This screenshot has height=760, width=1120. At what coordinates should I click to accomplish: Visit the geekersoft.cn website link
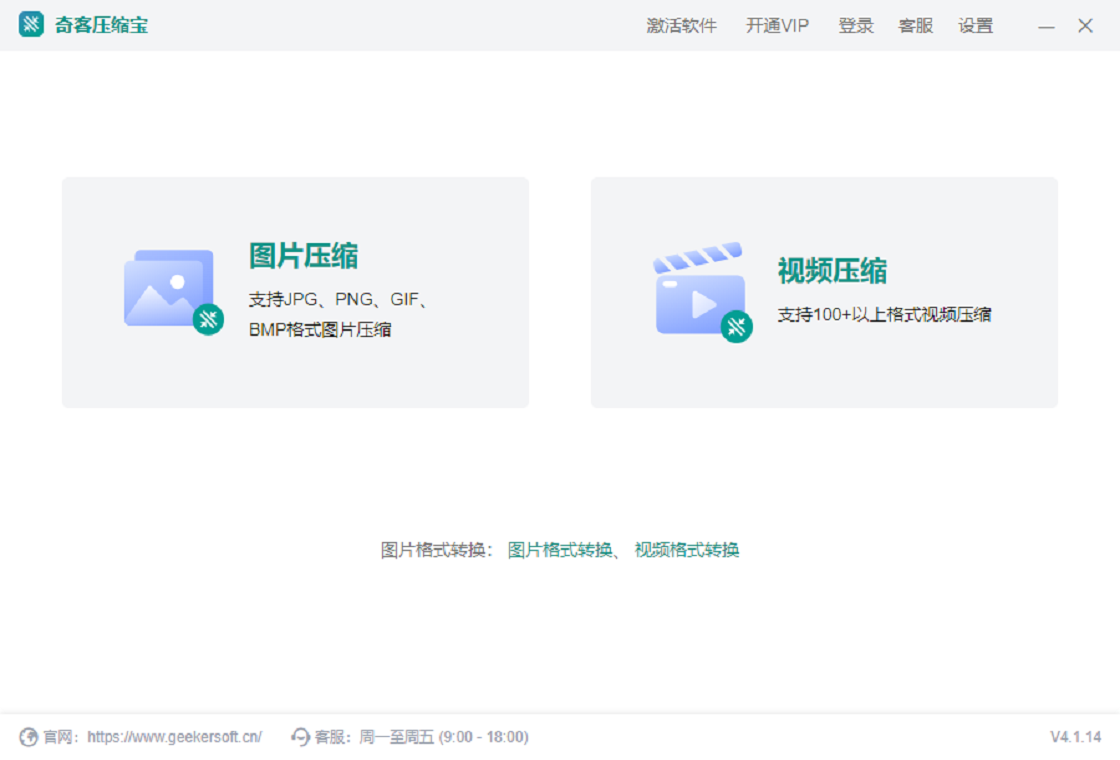pyautogui.click(x=174, y=737)
